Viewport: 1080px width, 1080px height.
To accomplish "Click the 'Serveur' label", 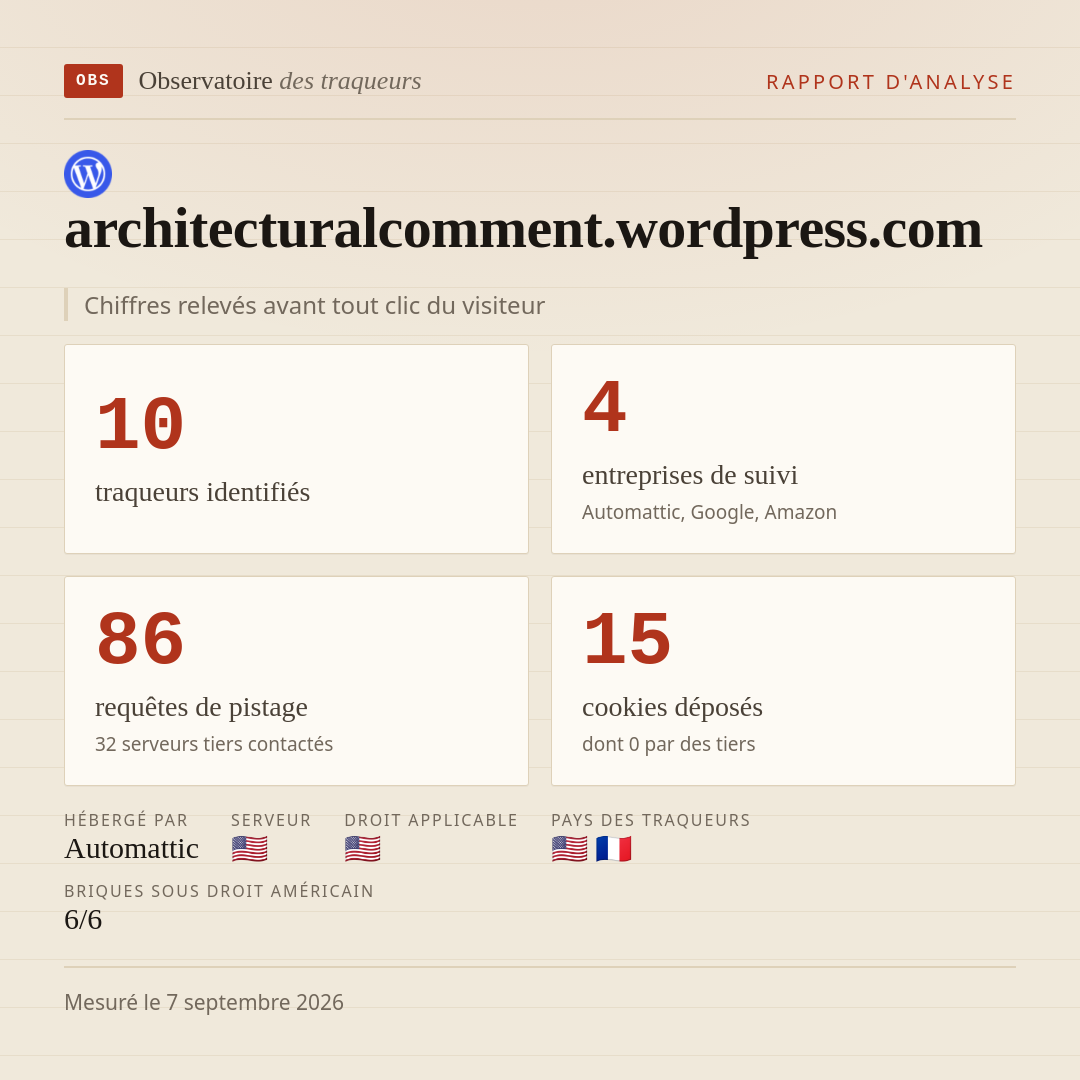I will coord(271,820).
